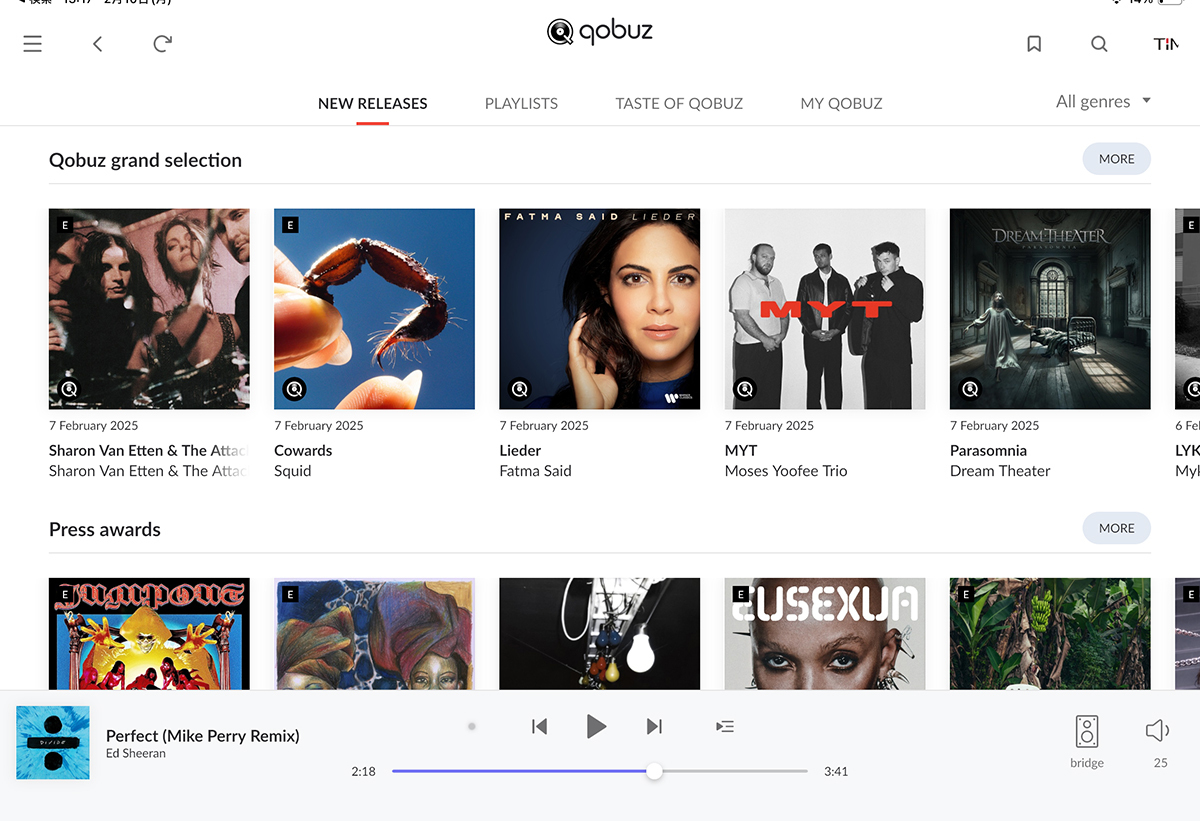Viewport: 1200px width, 821px height.
Task: Click the Qobuz grand selection heading
Action: 145,160
